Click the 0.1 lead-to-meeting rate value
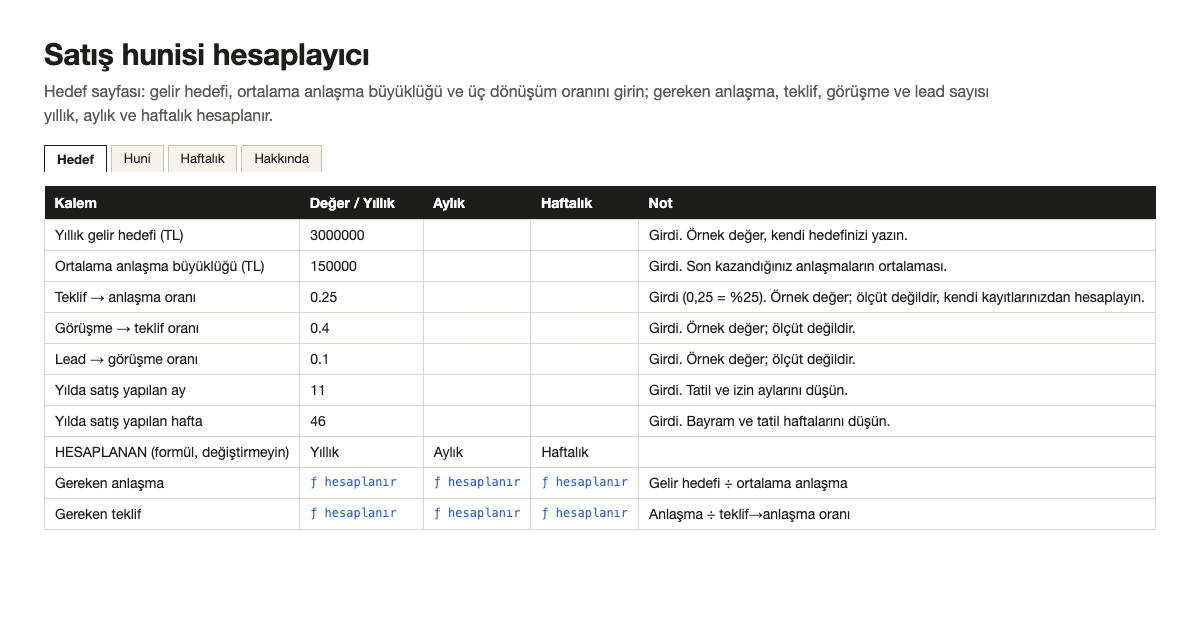Image resolution: width=1200 pixels, height=630 pixels. [x=361, y=359]
